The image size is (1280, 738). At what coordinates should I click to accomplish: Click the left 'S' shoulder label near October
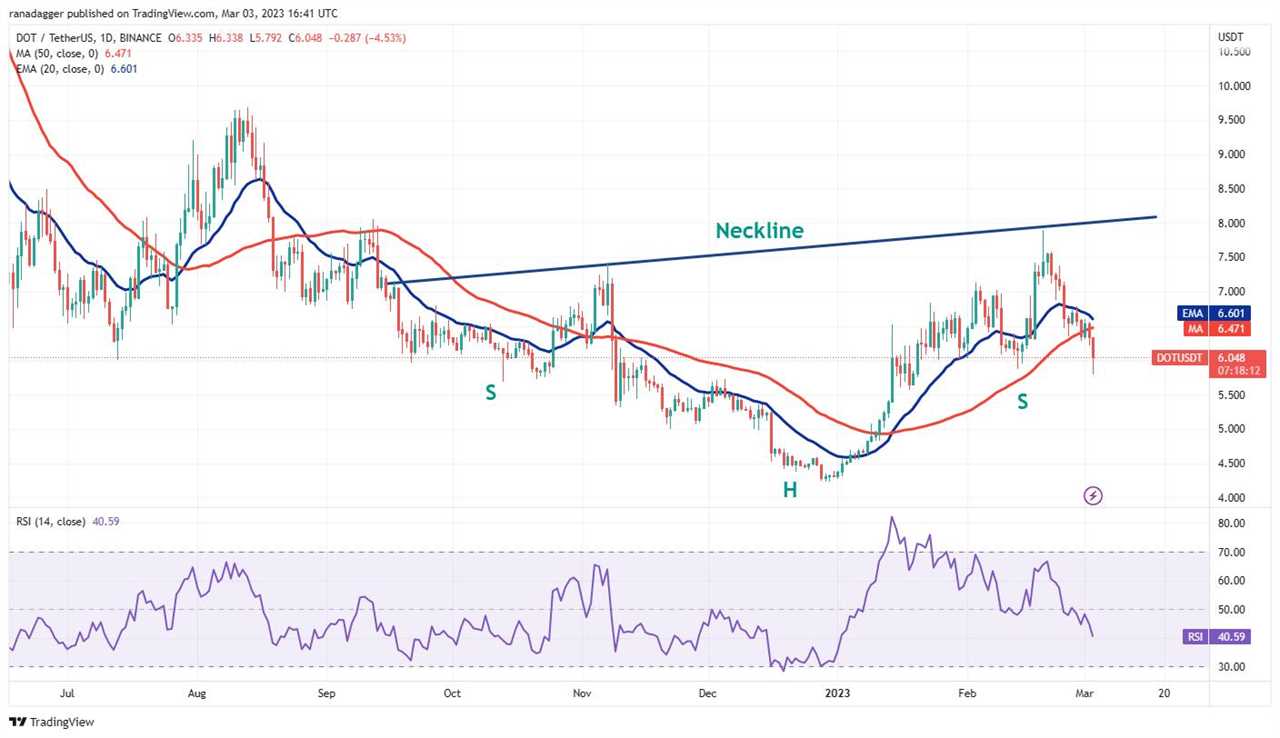pyautogui.click(x=490, y=393)
